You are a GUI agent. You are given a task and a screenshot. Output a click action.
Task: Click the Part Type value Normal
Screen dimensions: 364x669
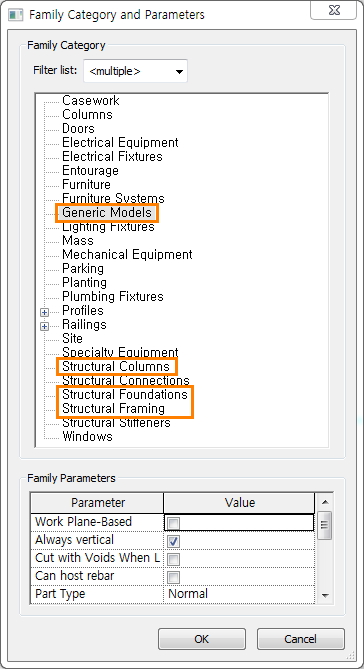click(188, 594)
